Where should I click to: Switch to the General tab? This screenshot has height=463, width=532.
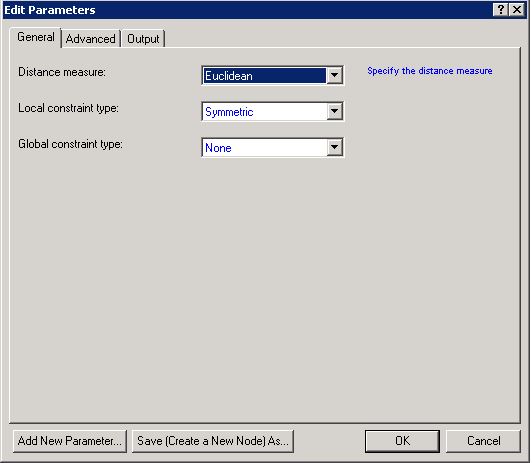coord(36,37)
